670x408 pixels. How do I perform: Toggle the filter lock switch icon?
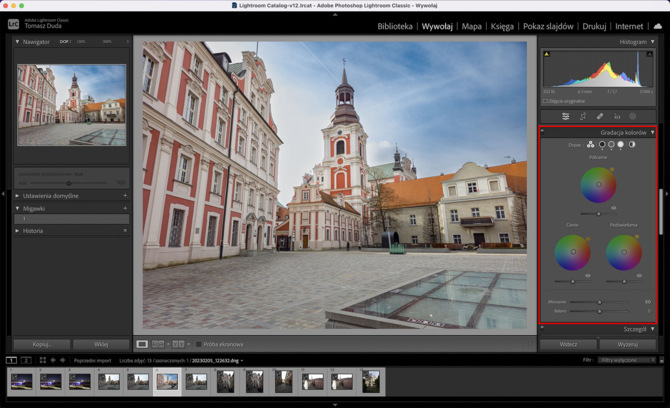click(x=661, y=360)
